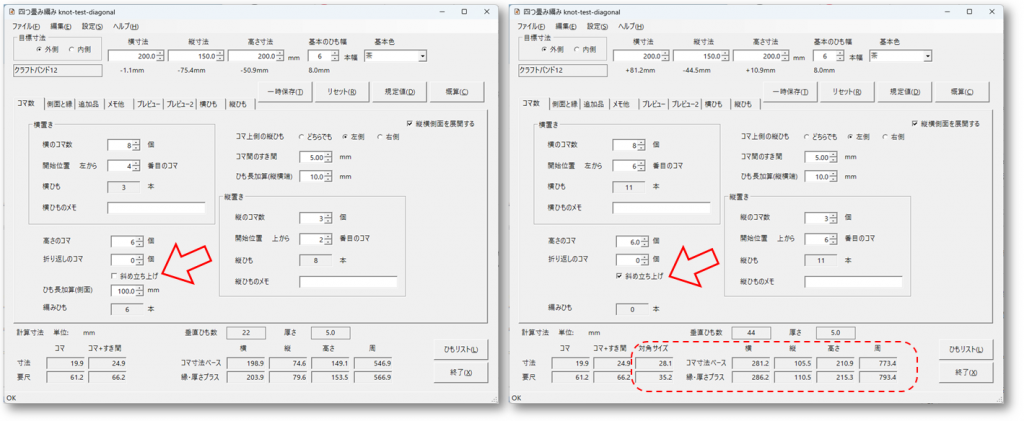Open 基本色 dropdown in right window
Screen dimensions: 1024x421
tap(927, 57)
